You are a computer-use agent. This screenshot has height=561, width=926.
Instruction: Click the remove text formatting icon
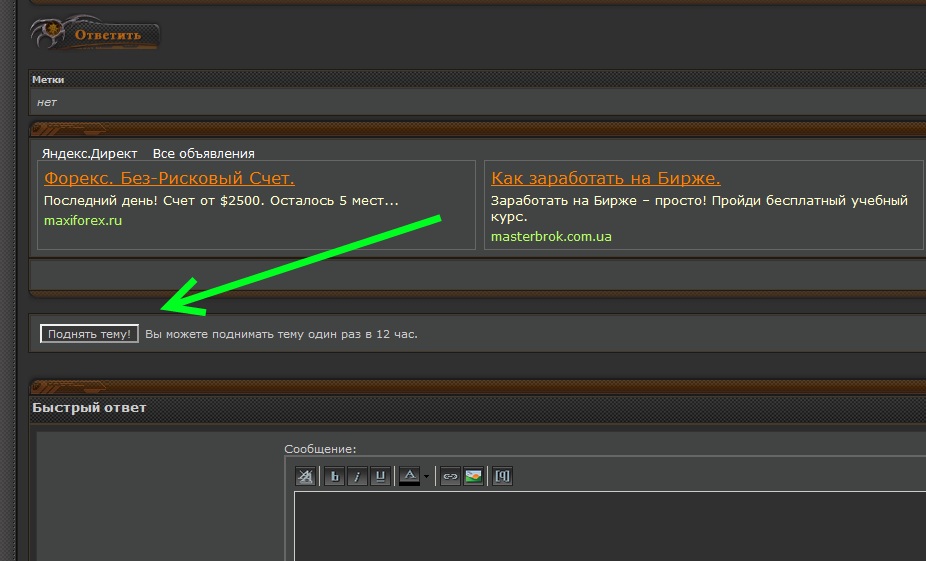(305, 477)
